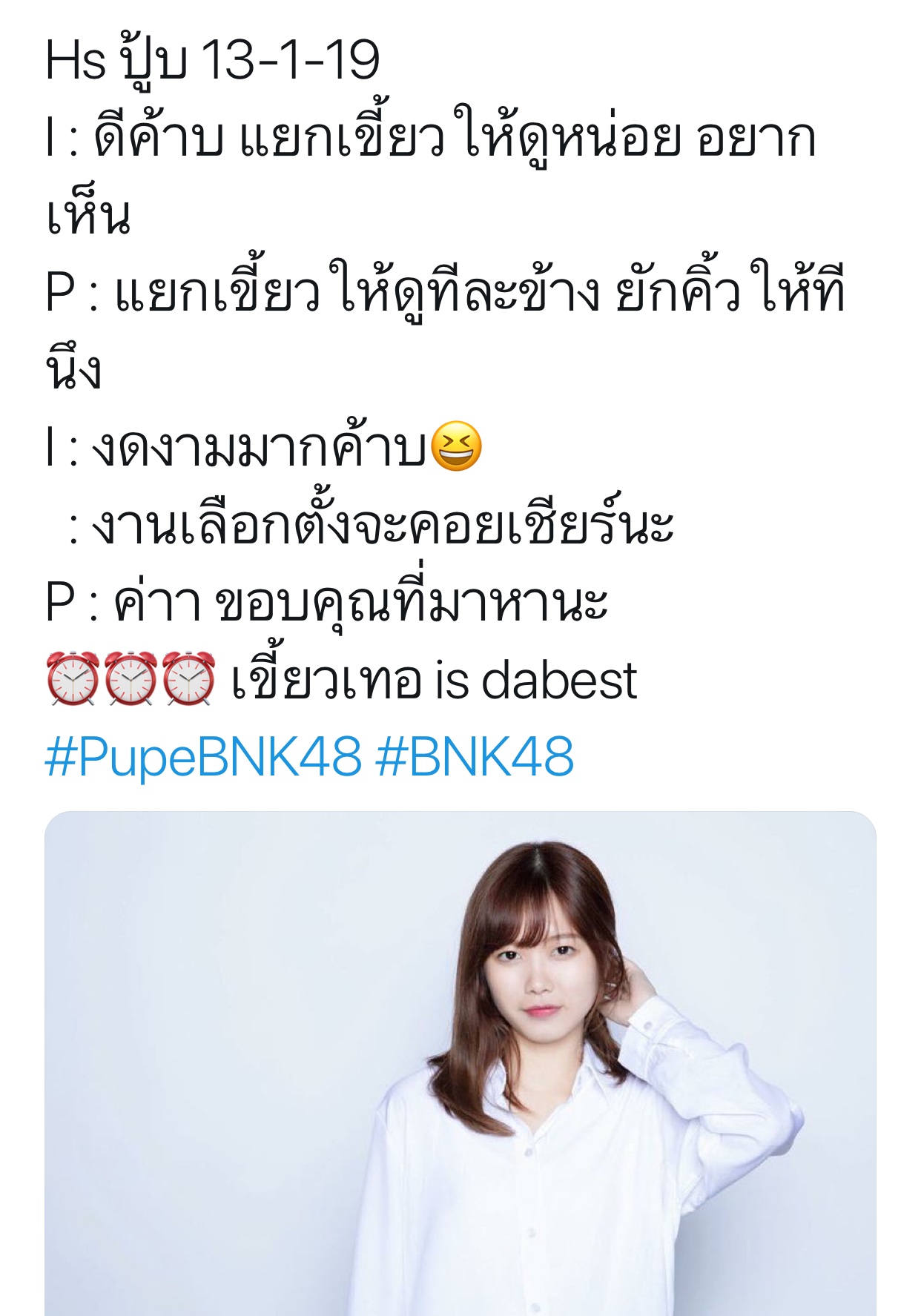The height and width of the screenshot is (1316, 921).
Task: Click the word 'เห็น'
Action: point(88,215)
